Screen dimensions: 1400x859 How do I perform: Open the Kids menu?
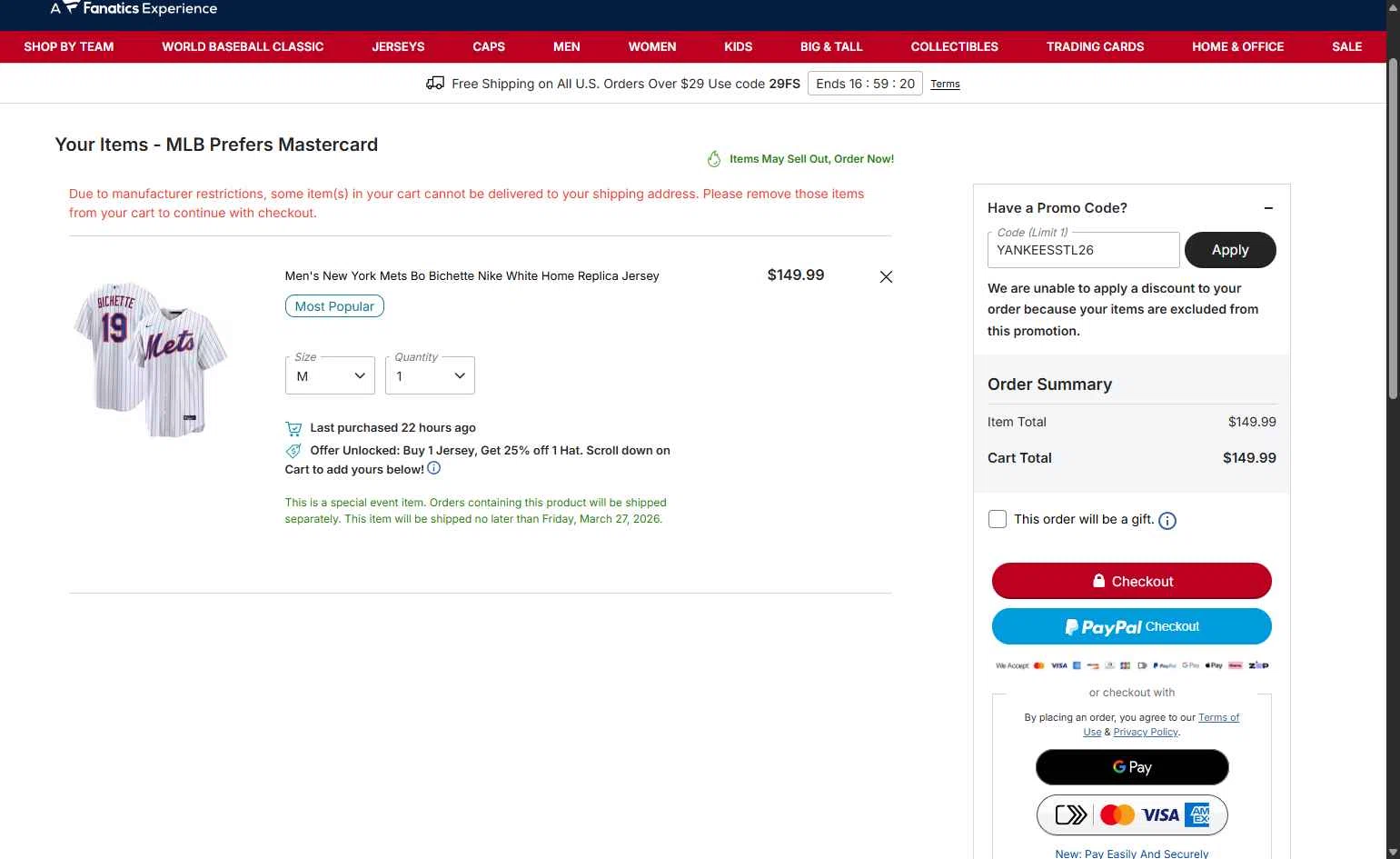[739, 46]
